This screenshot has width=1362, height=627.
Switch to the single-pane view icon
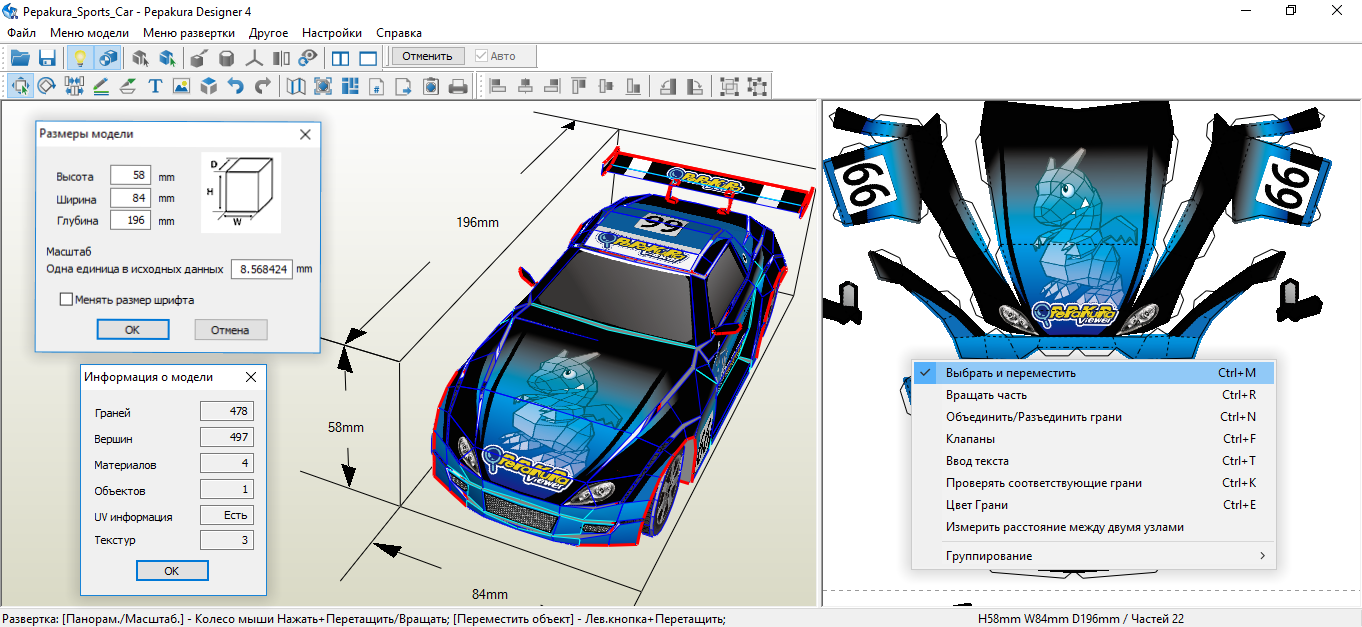pos(368,57)
